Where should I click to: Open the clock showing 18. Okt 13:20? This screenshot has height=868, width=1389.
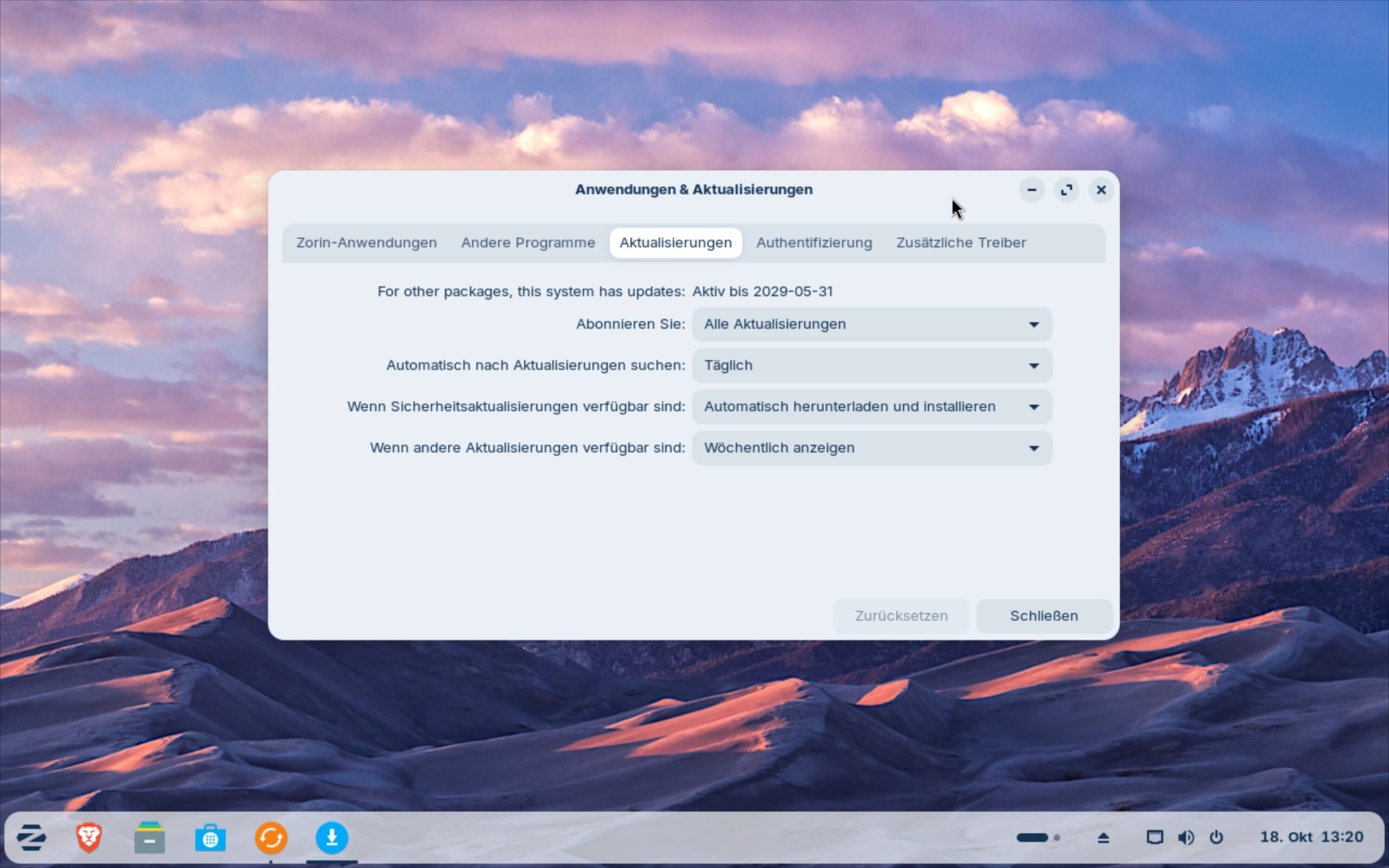pyautogui.click(x=1311, y=837)
